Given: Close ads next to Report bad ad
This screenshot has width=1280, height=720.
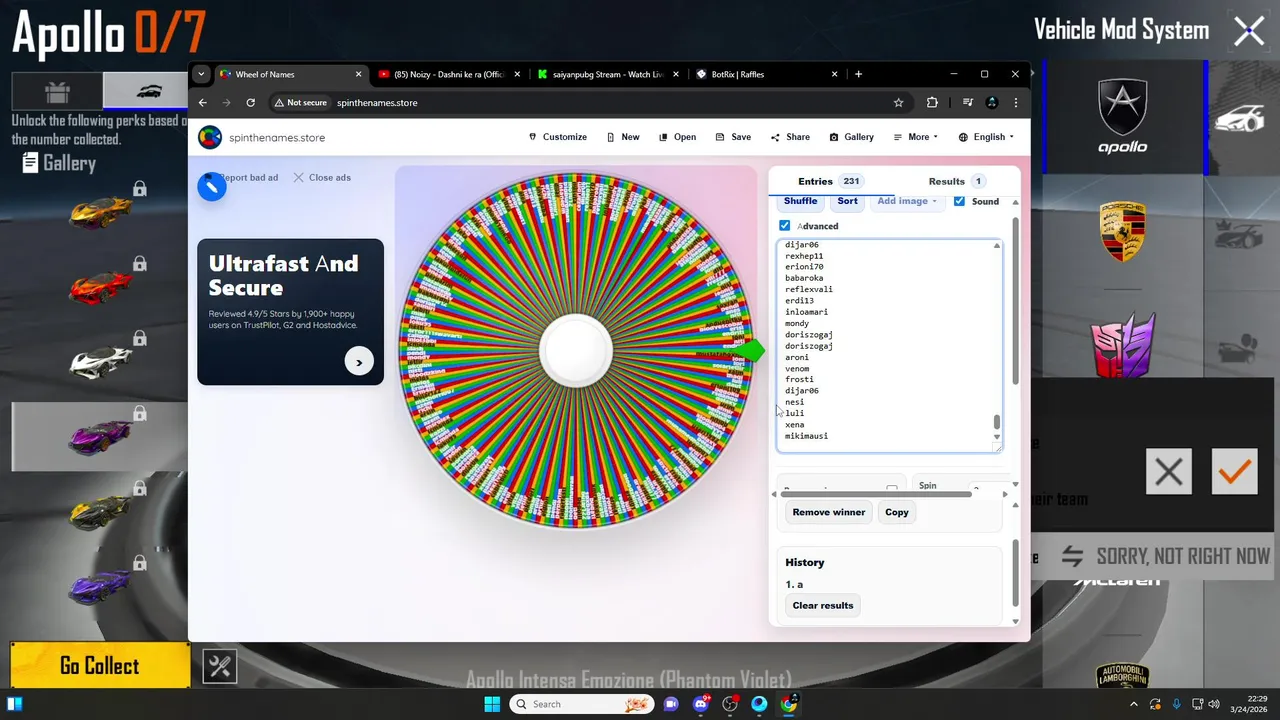Looking at the screenshot, I should pyautogui.click(x=322, y=177).
